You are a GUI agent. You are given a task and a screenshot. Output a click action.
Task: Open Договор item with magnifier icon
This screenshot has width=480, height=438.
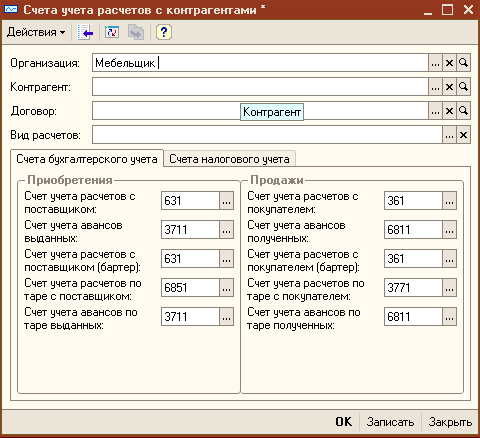(463, 111)
